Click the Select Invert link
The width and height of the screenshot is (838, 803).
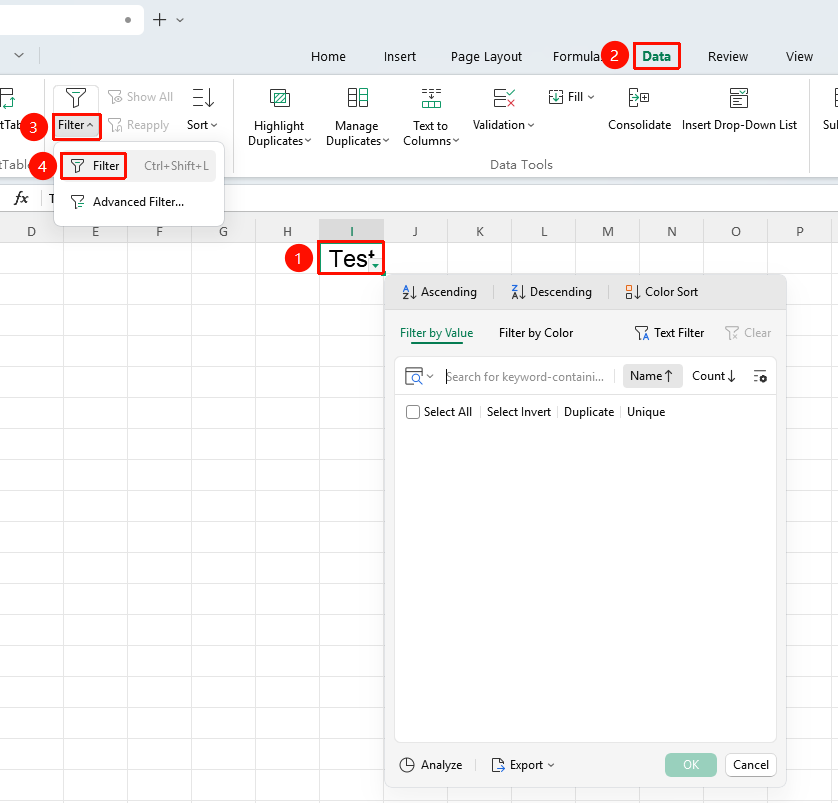[518, 412]
